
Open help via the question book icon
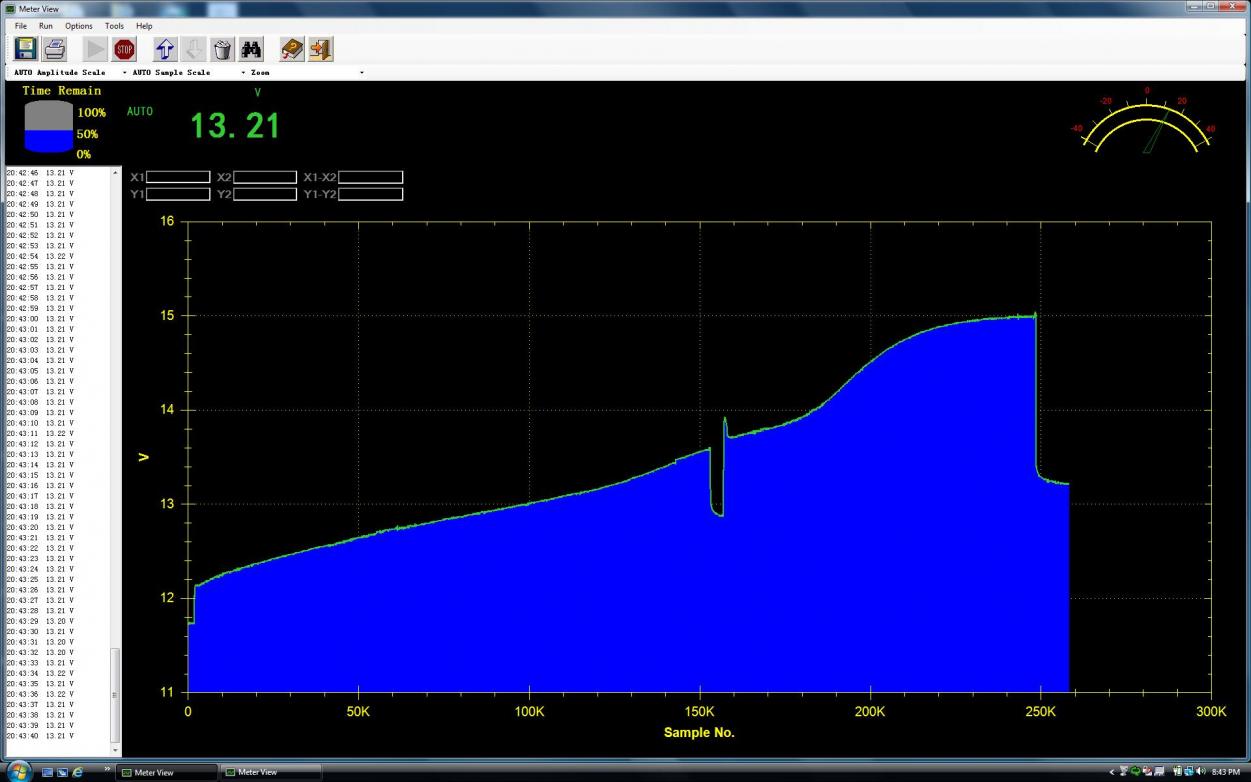(291, 49)
